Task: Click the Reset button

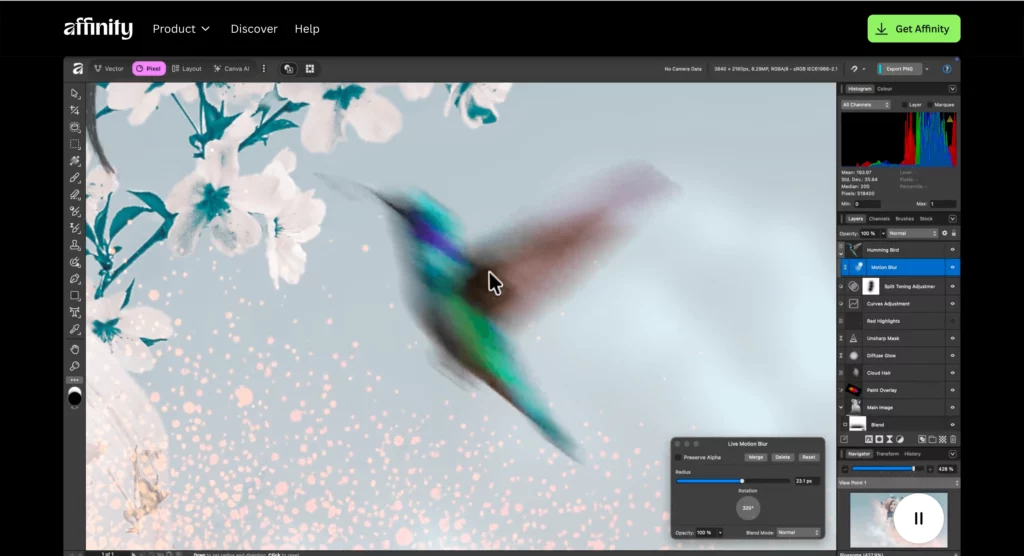Action: click(808, 457)
